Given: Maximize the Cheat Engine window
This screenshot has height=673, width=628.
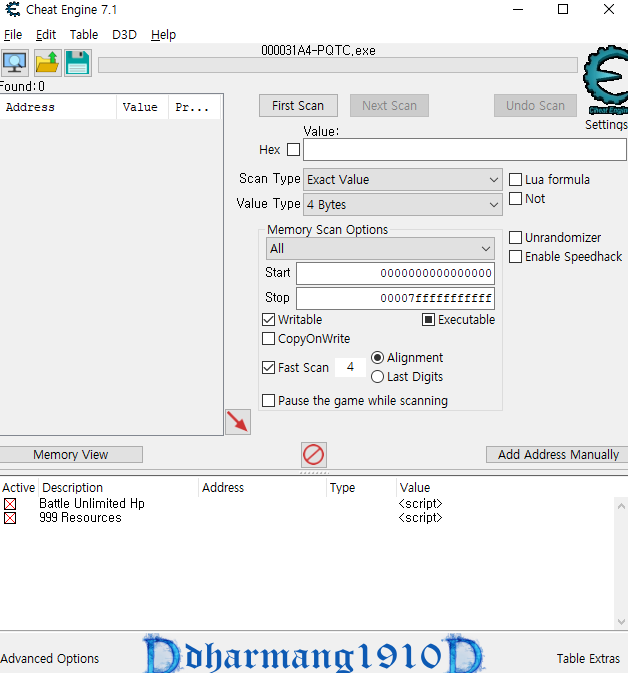Looking at the screenshot, I should [x=563, y=9].
